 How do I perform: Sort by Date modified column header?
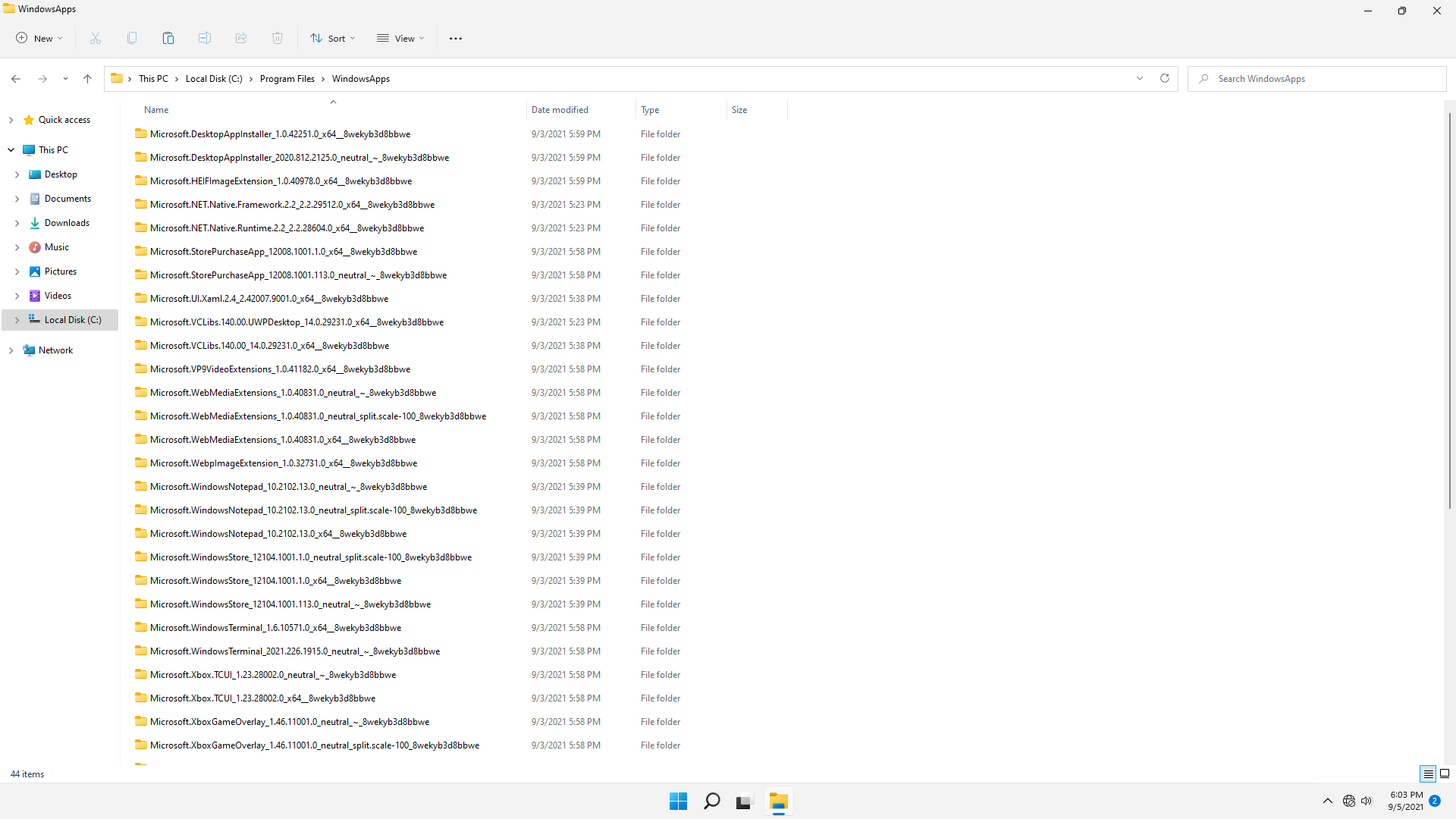(560, 110)
